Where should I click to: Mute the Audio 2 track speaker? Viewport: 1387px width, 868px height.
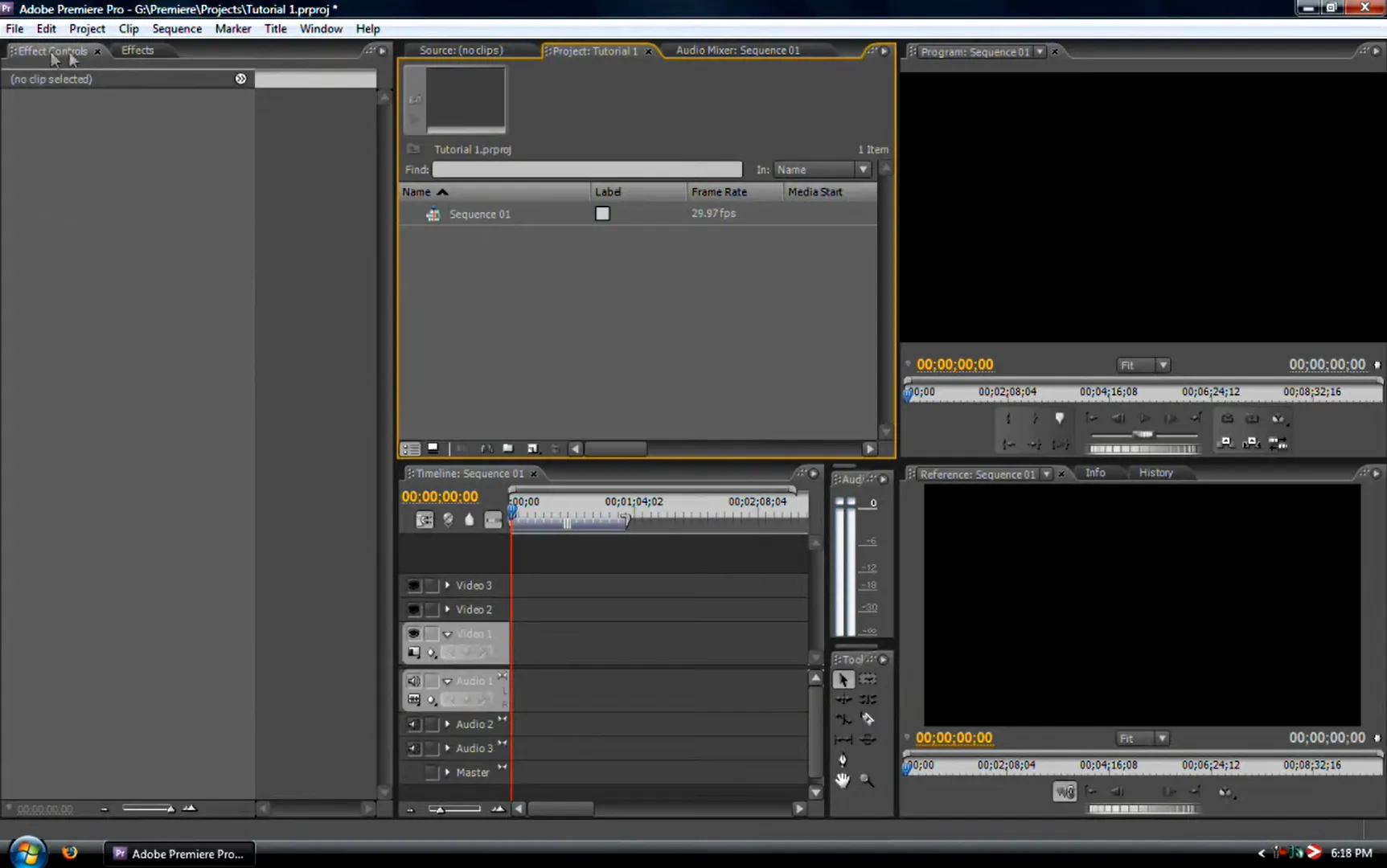pos(413,724)
